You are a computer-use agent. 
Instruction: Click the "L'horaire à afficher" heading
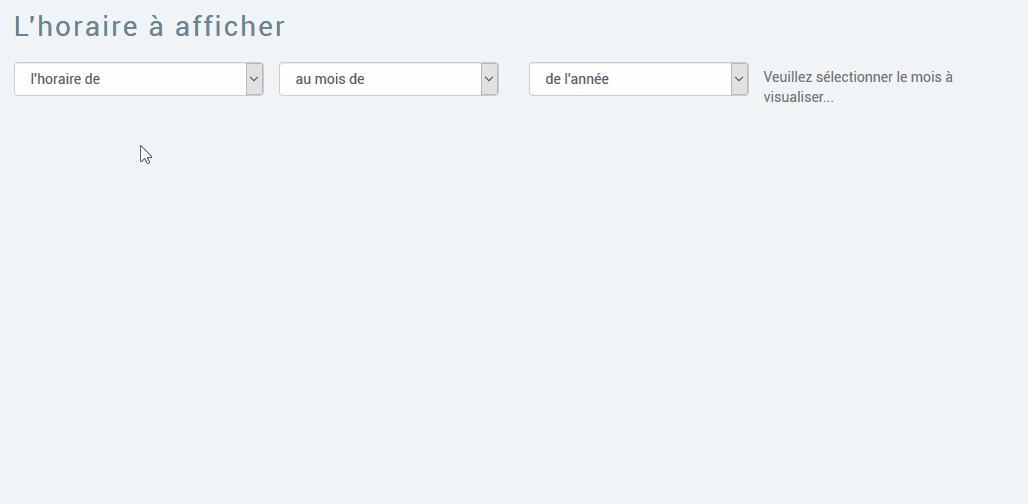[x=150, y=27]
